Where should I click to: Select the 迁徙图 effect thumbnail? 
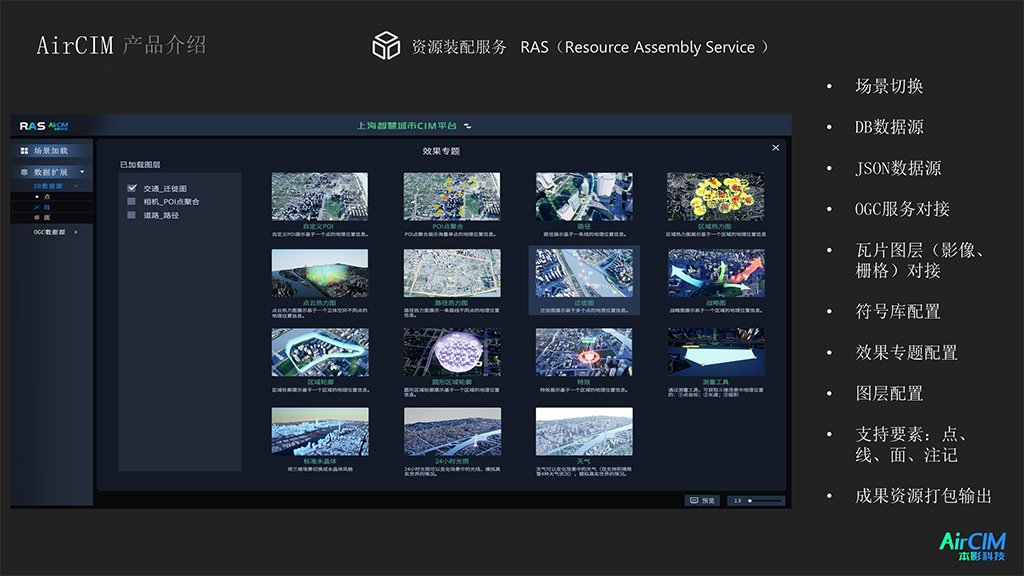(x=584, y=273)
